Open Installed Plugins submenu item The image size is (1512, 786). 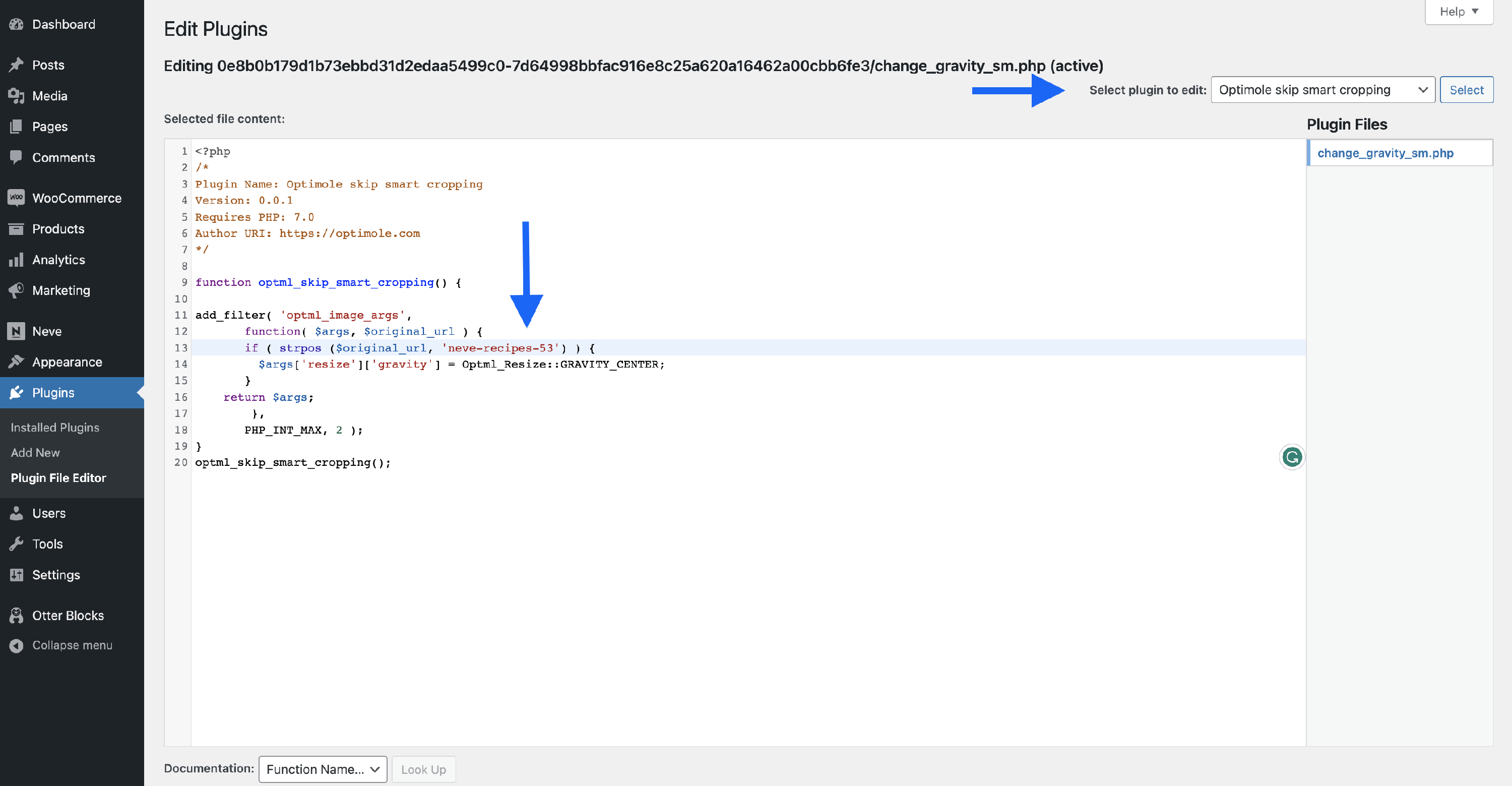coord(54,428)
